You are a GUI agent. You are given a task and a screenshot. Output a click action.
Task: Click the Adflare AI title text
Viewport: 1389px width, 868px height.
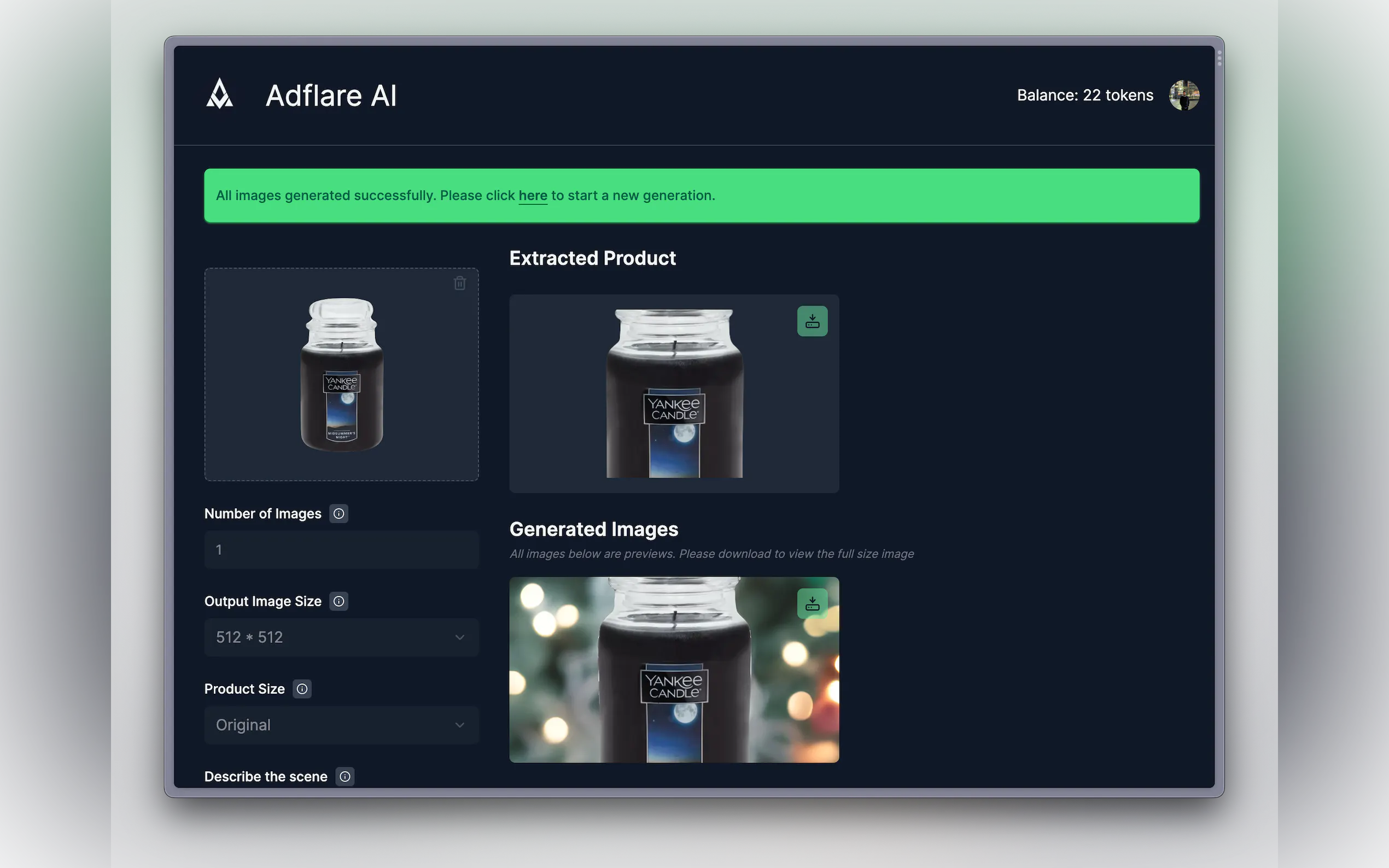[x=331, y=95]
